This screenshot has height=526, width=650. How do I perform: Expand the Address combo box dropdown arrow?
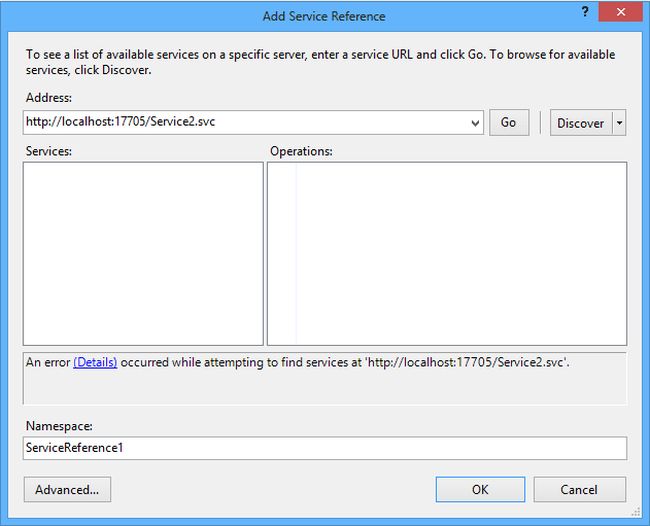click(x=475, y=123)
